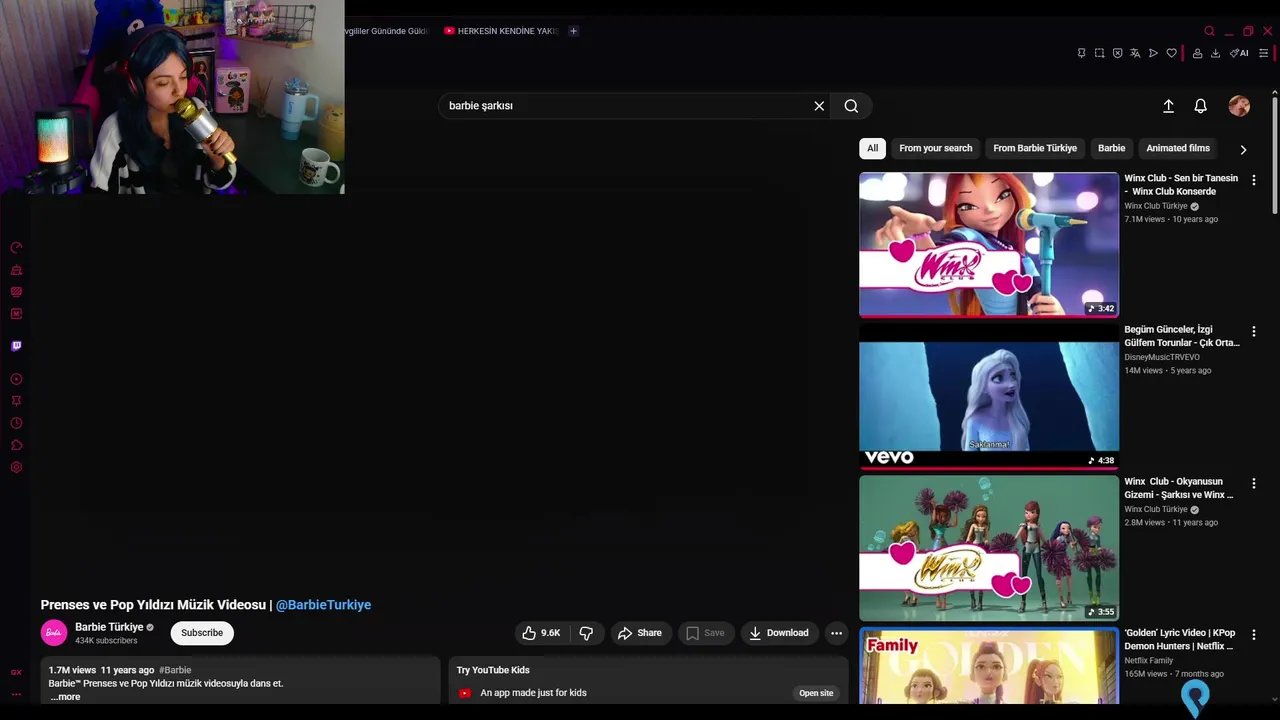Select the All filter chip
This screenshot has height=720, width=1280.
872,148
